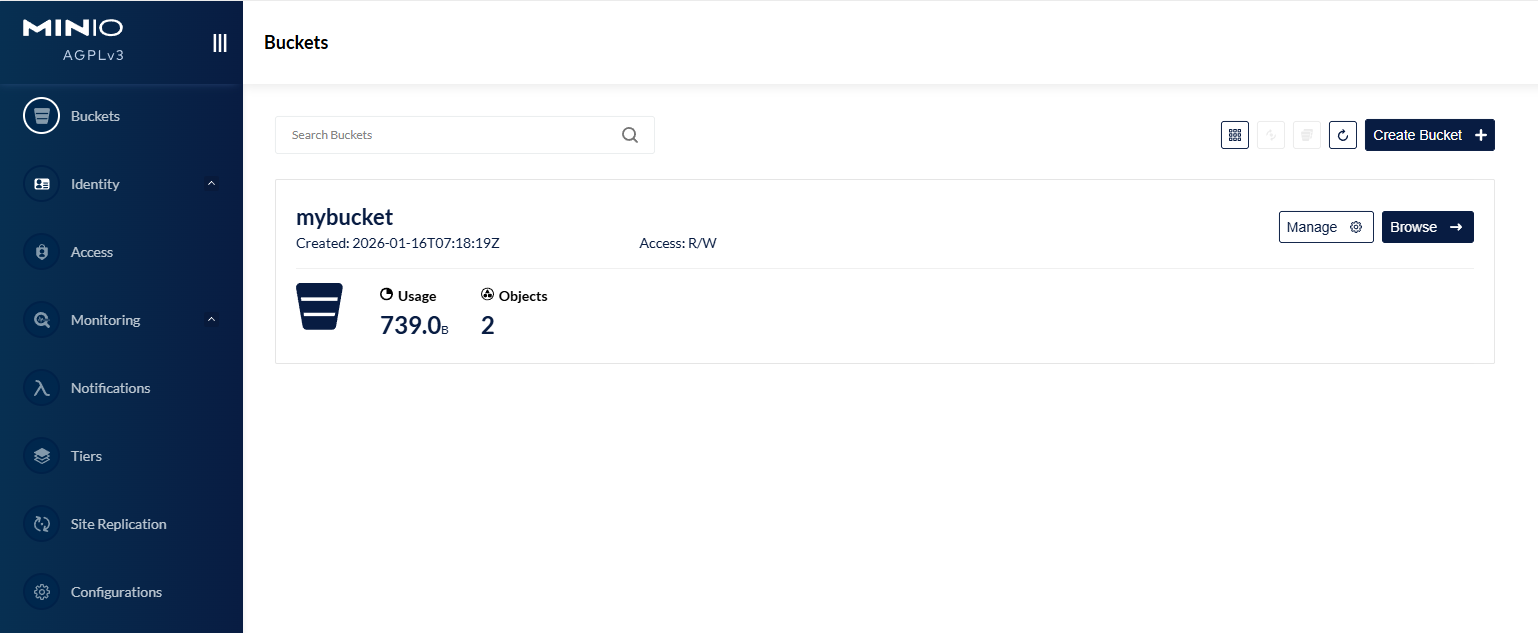1538x633 pixels.
Task: Open the Identity menu item
Action: pyautogui.click(x=121, y=184)
